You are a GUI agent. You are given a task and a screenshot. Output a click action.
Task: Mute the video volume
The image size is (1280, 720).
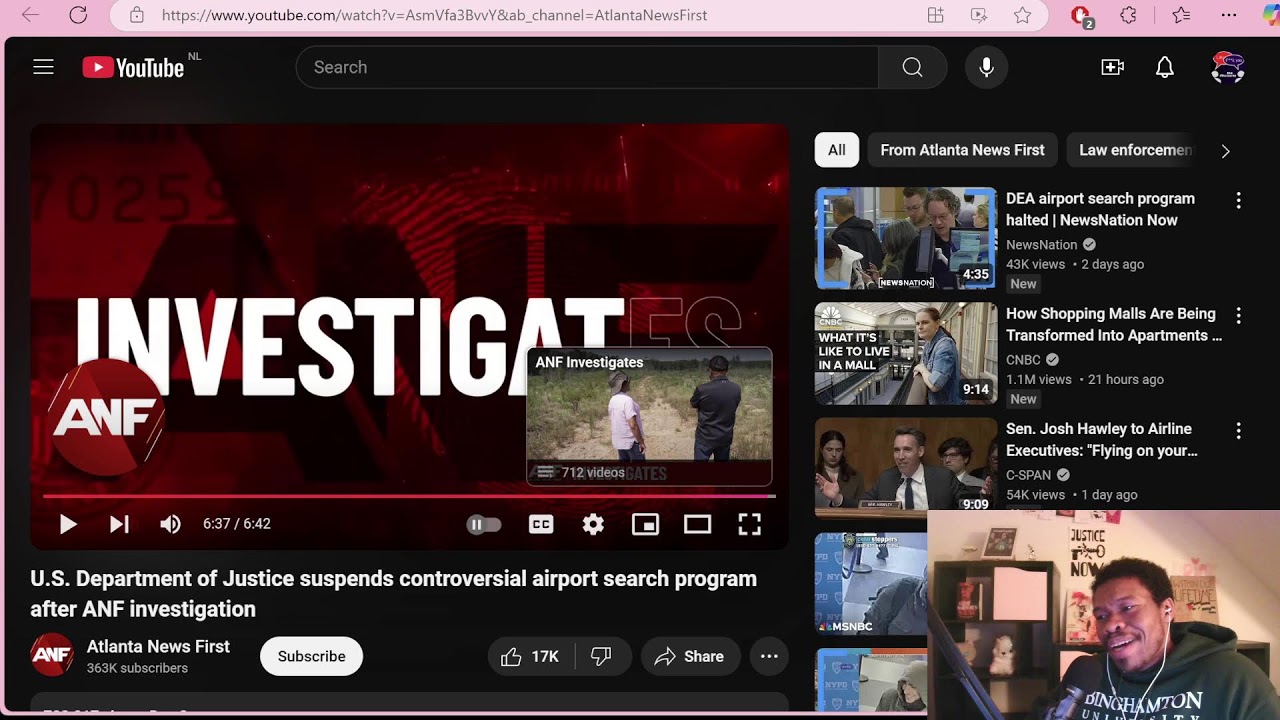tap(171, 524)
